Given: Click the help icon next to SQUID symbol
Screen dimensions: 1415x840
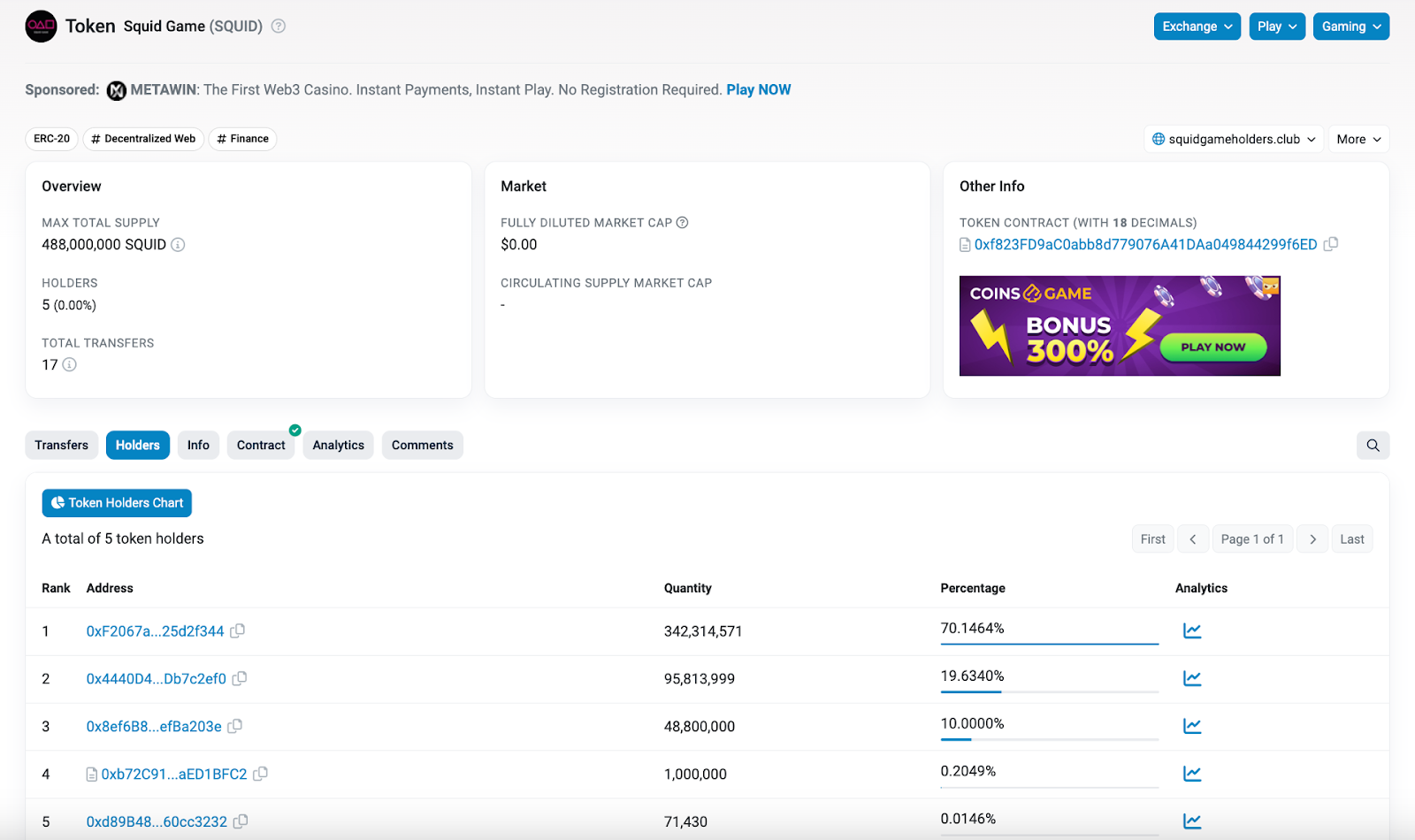Looking at the screenshot, I should coord(278,27).
